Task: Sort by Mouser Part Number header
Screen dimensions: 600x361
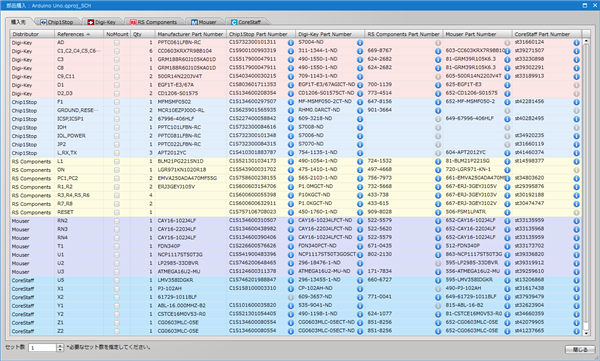Action: click(477, 34)
